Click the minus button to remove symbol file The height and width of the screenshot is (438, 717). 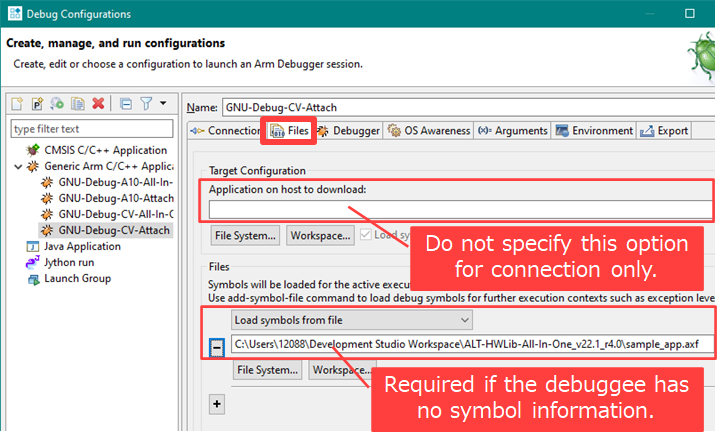pyautogui.click(x=216, y=345)
